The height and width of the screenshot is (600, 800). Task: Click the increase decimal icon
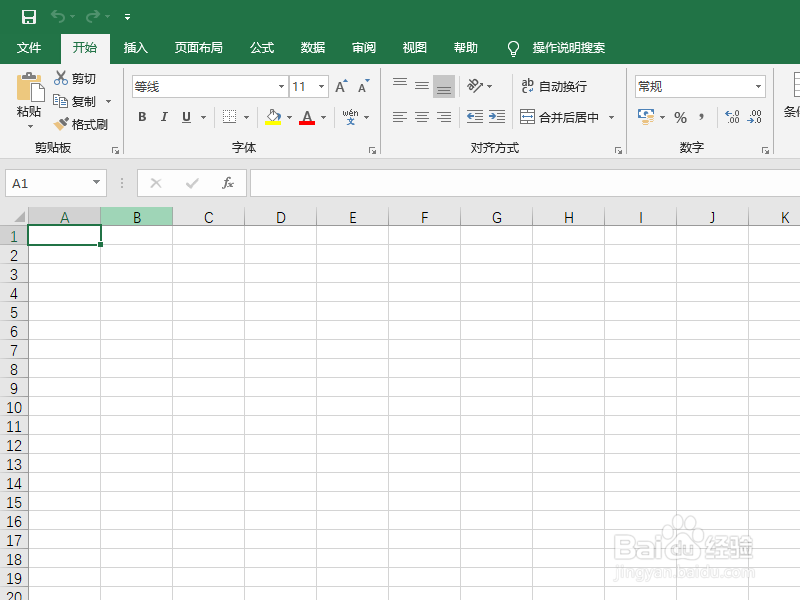click(732, 117)
